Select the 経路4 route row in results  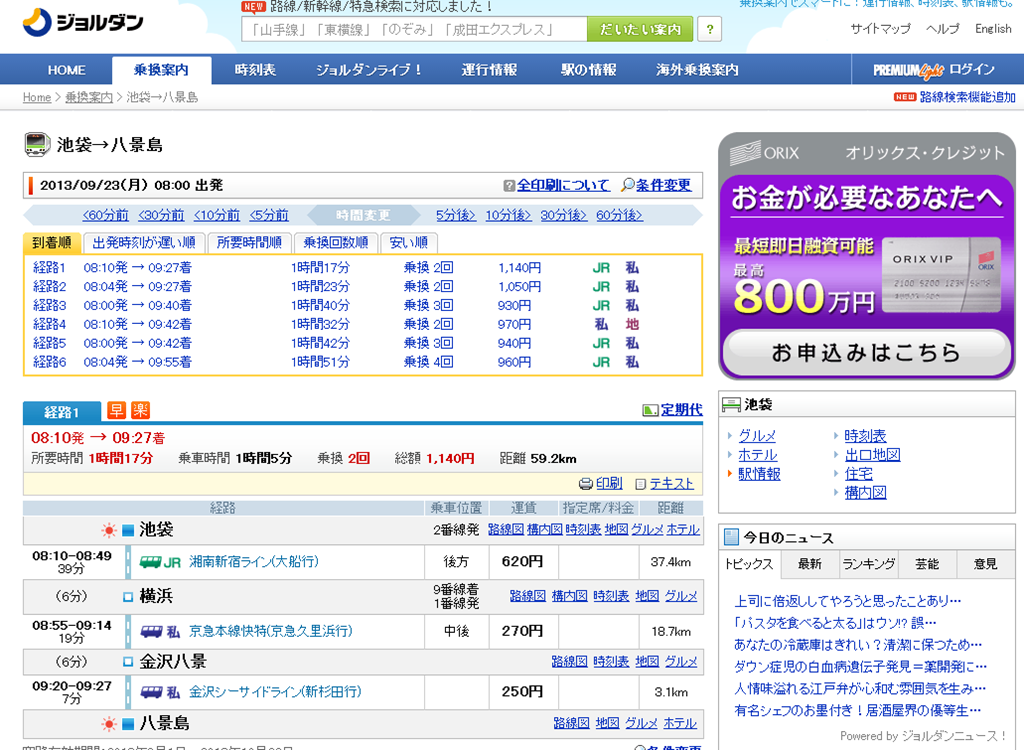[50, 324]
